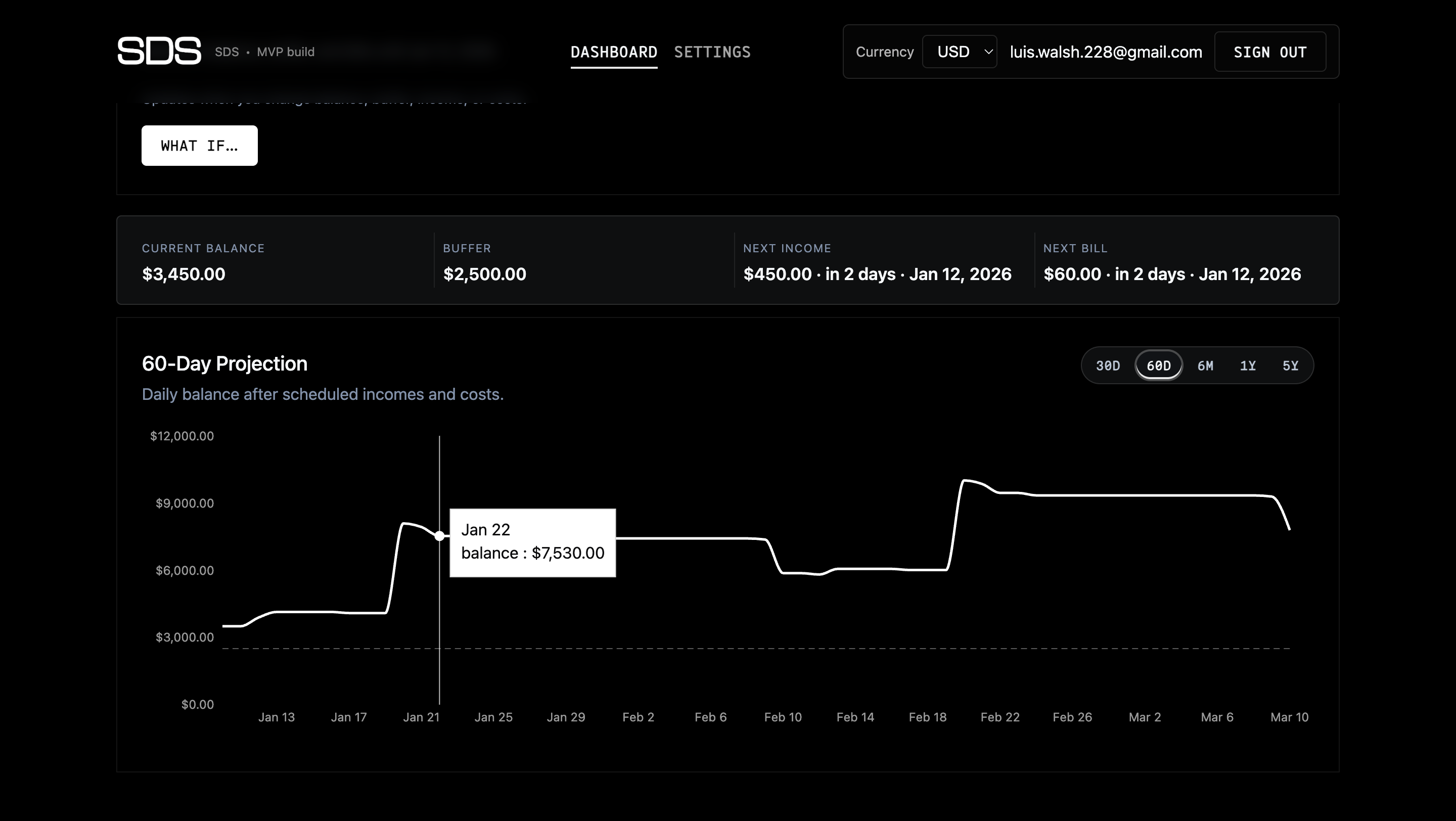Select the 6M projection range
1456x821 pixels.
point(1205,366)
